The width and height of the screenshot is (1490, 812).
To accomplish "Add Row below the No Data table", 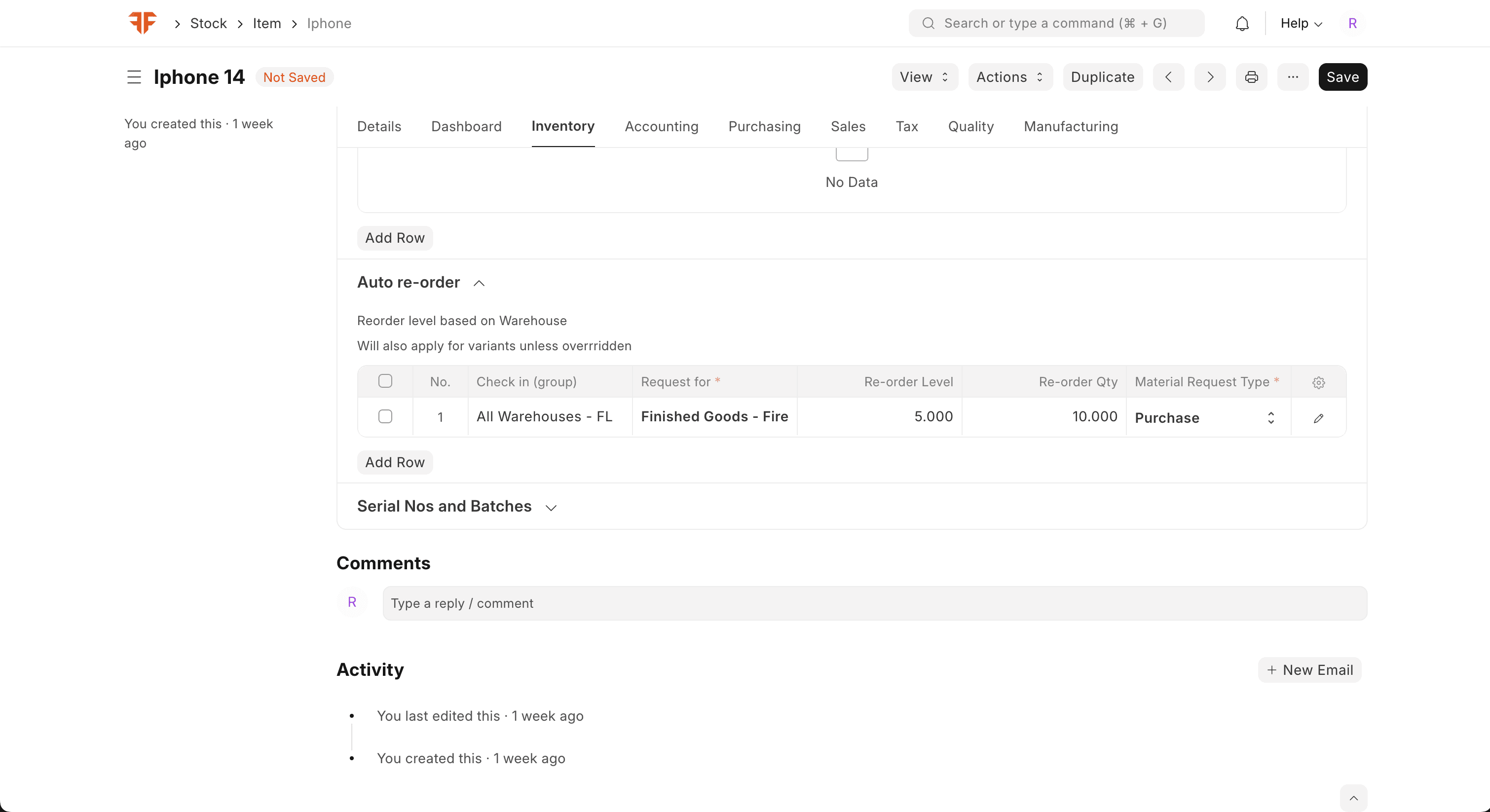I will pyautogui.click(x=395, y=238).
